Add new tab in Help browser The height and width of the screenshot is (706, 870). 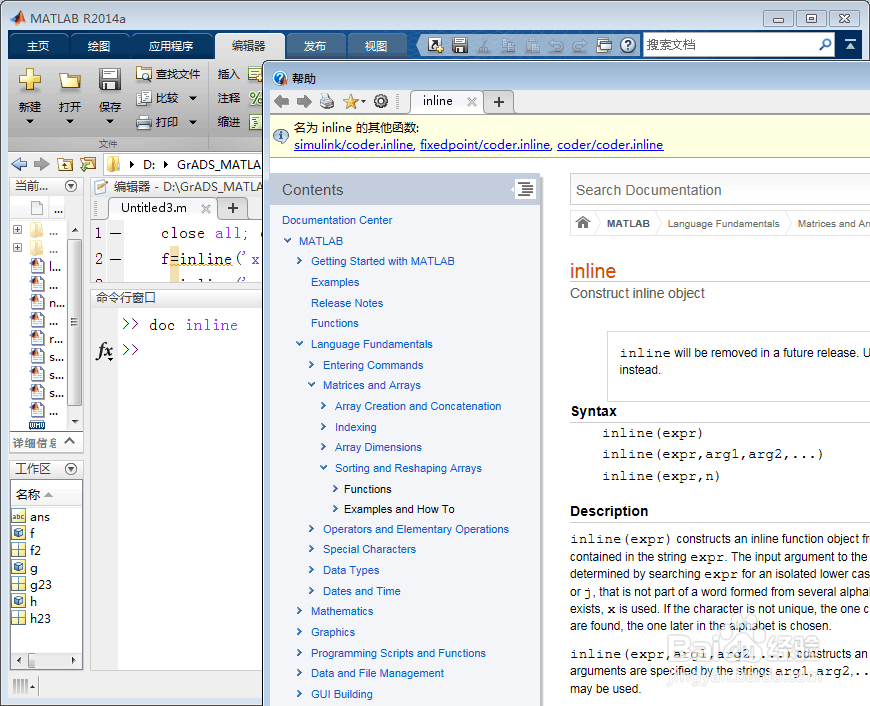click(x=499, y=102)
